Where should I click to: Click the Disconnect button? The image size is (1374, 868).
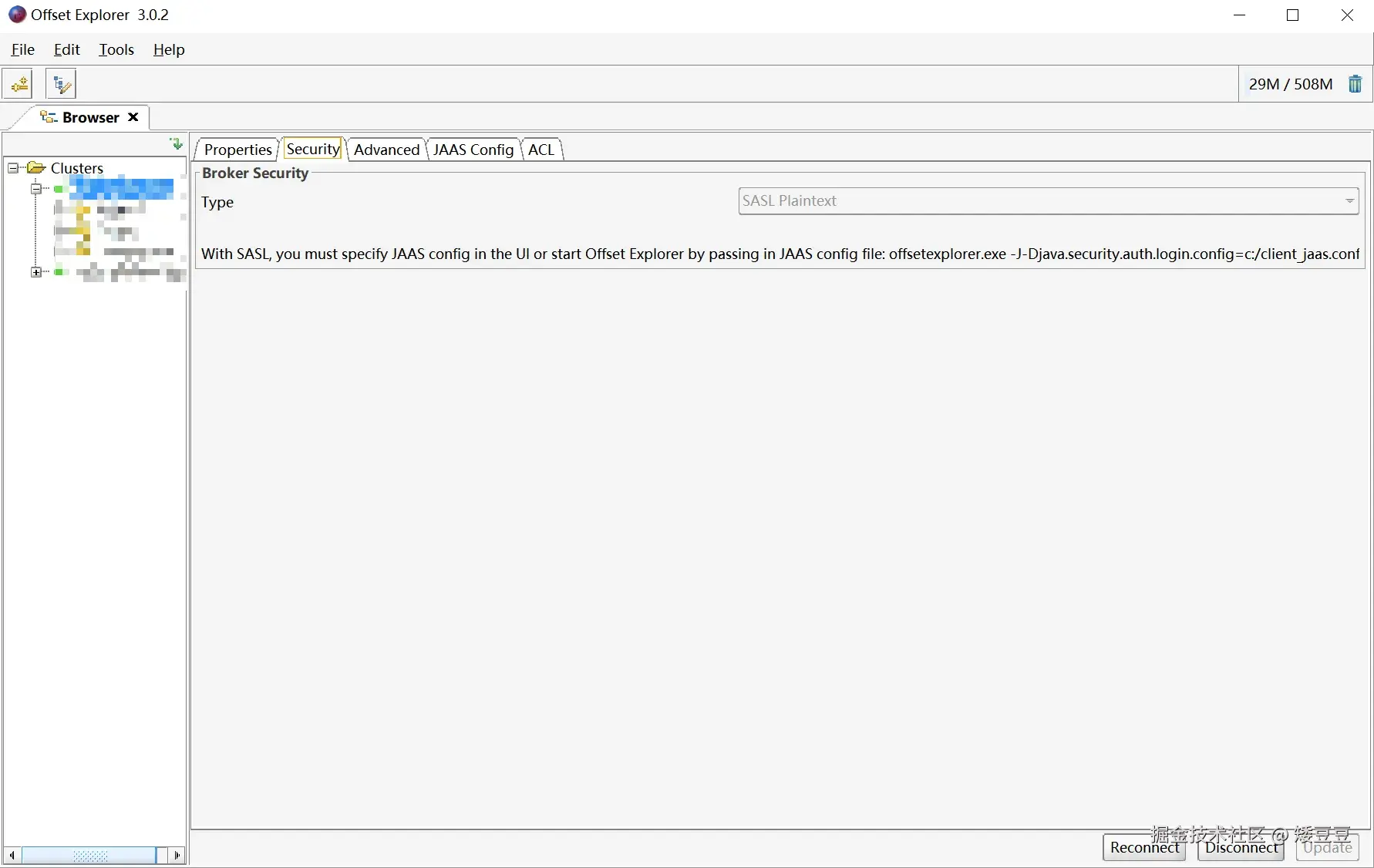click(x=1241, y=847)
